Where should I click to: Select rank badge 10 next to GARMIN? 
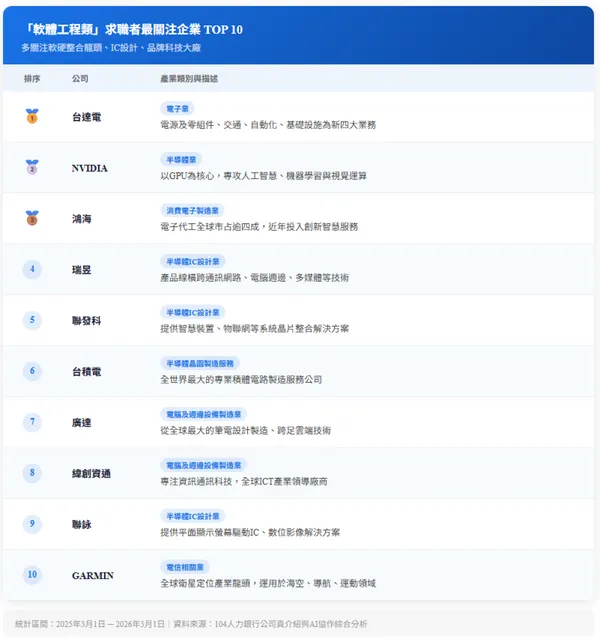pyautogui.click(x=32, y=575)
